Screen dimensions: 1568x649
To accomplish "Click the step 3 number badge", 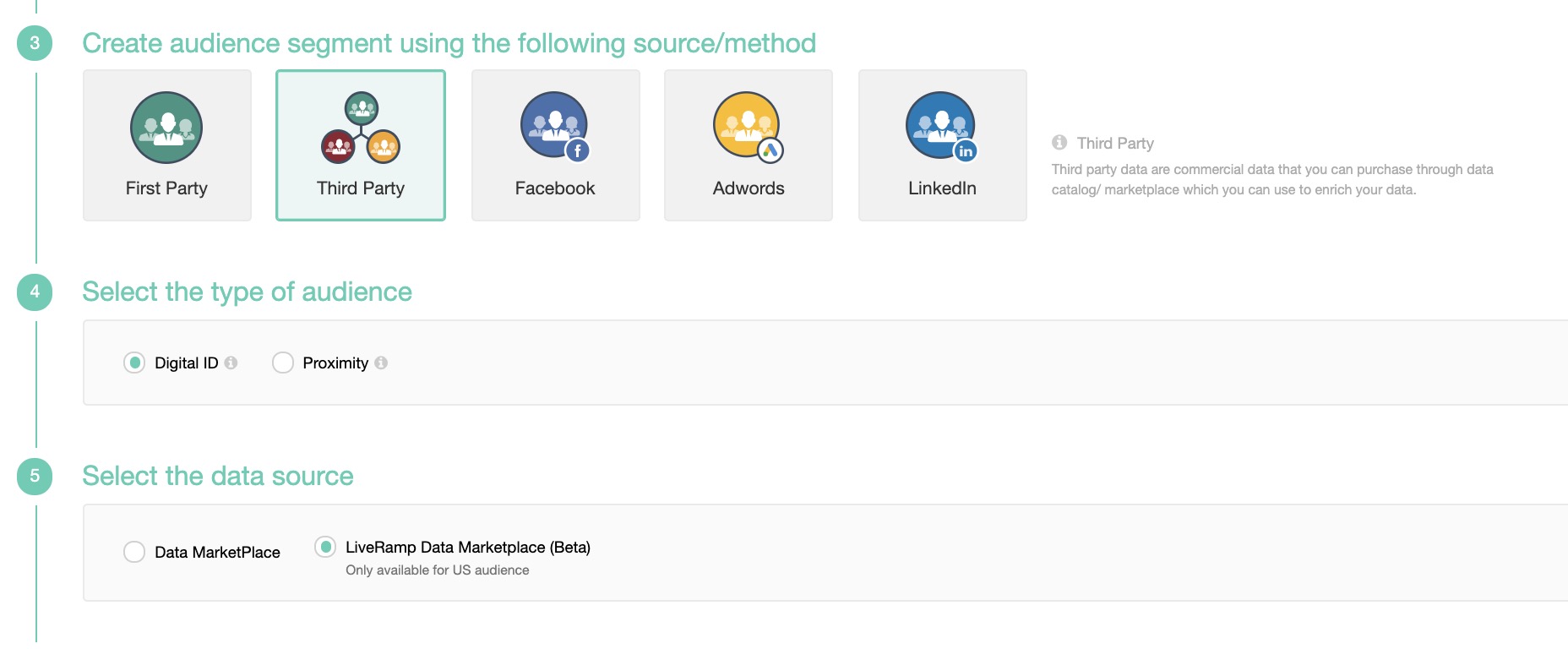I will (x=35, y=43).
